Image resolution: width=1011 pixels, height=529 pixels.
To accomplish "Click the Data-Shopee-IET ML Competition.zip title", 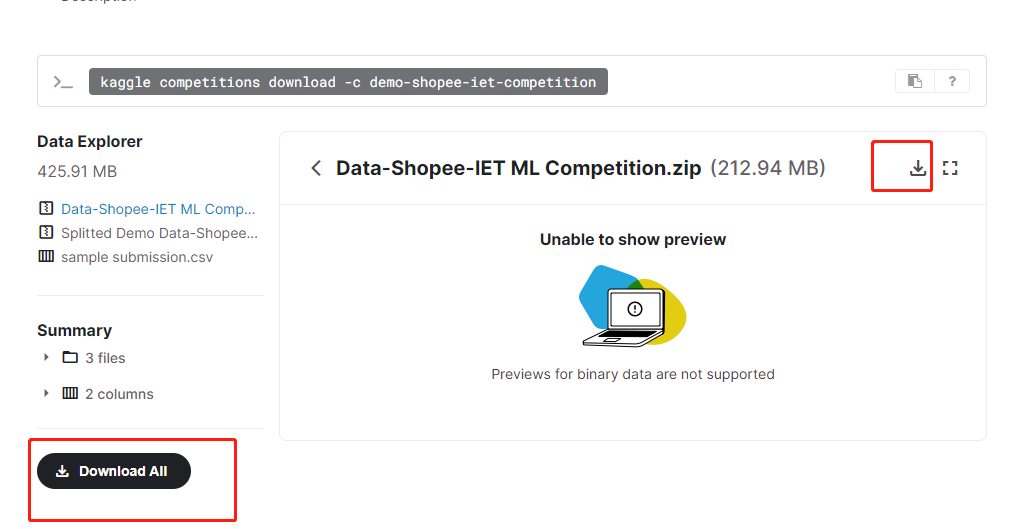I will 518,168.
